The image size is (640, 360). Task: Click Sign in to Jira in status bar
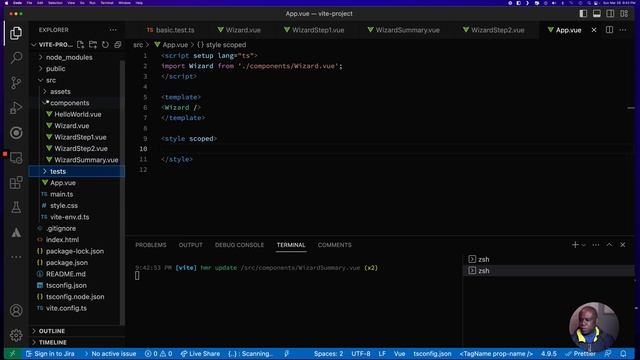tap(50, 354)
